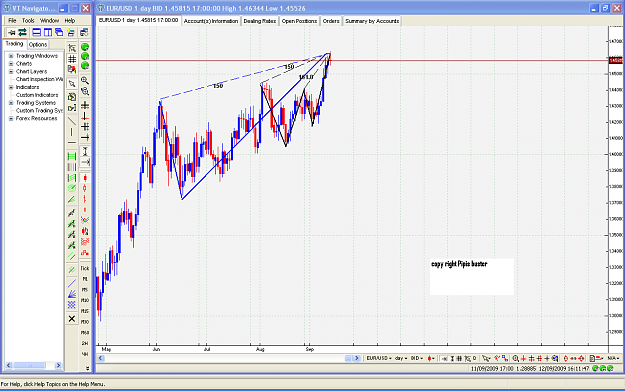Click the toolbar overflow chevron at bottom

(x=88, y=369)
